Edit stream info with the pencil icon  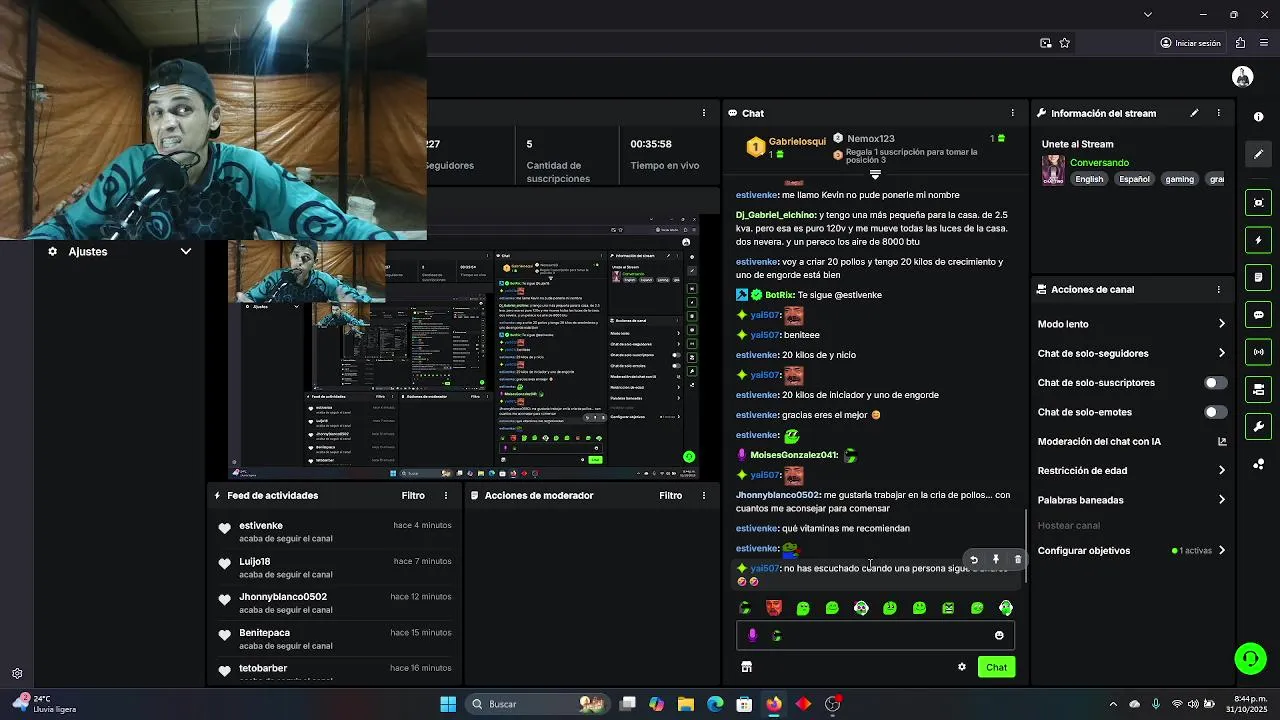1194,113
